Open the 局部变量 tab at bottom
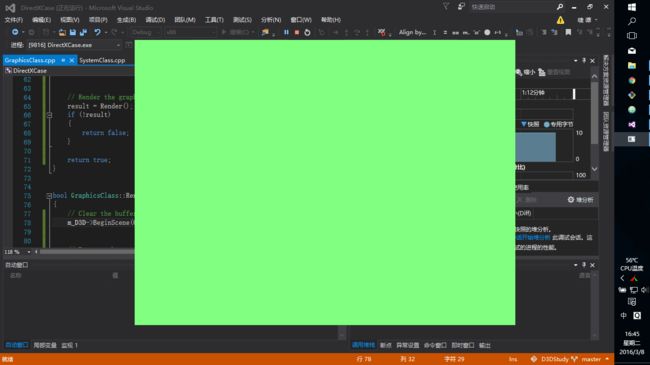 45,345
